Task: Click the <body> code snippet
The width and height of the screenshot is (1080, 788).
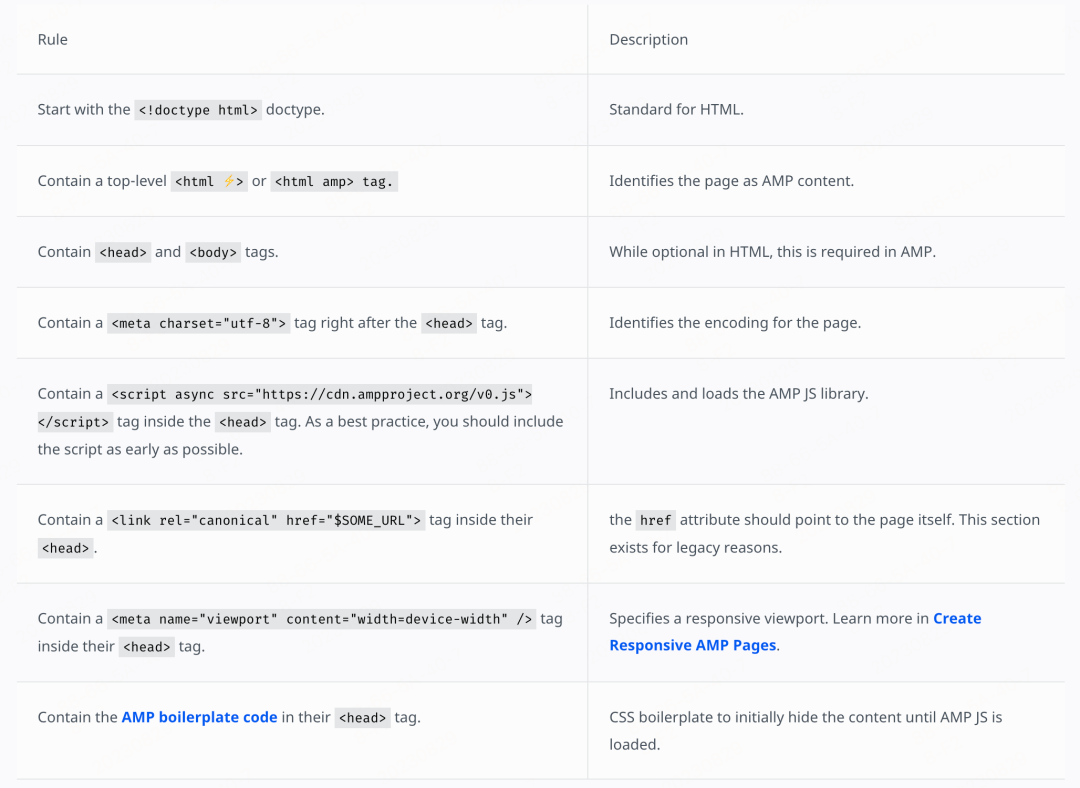Action: click(x=213, y=252)
